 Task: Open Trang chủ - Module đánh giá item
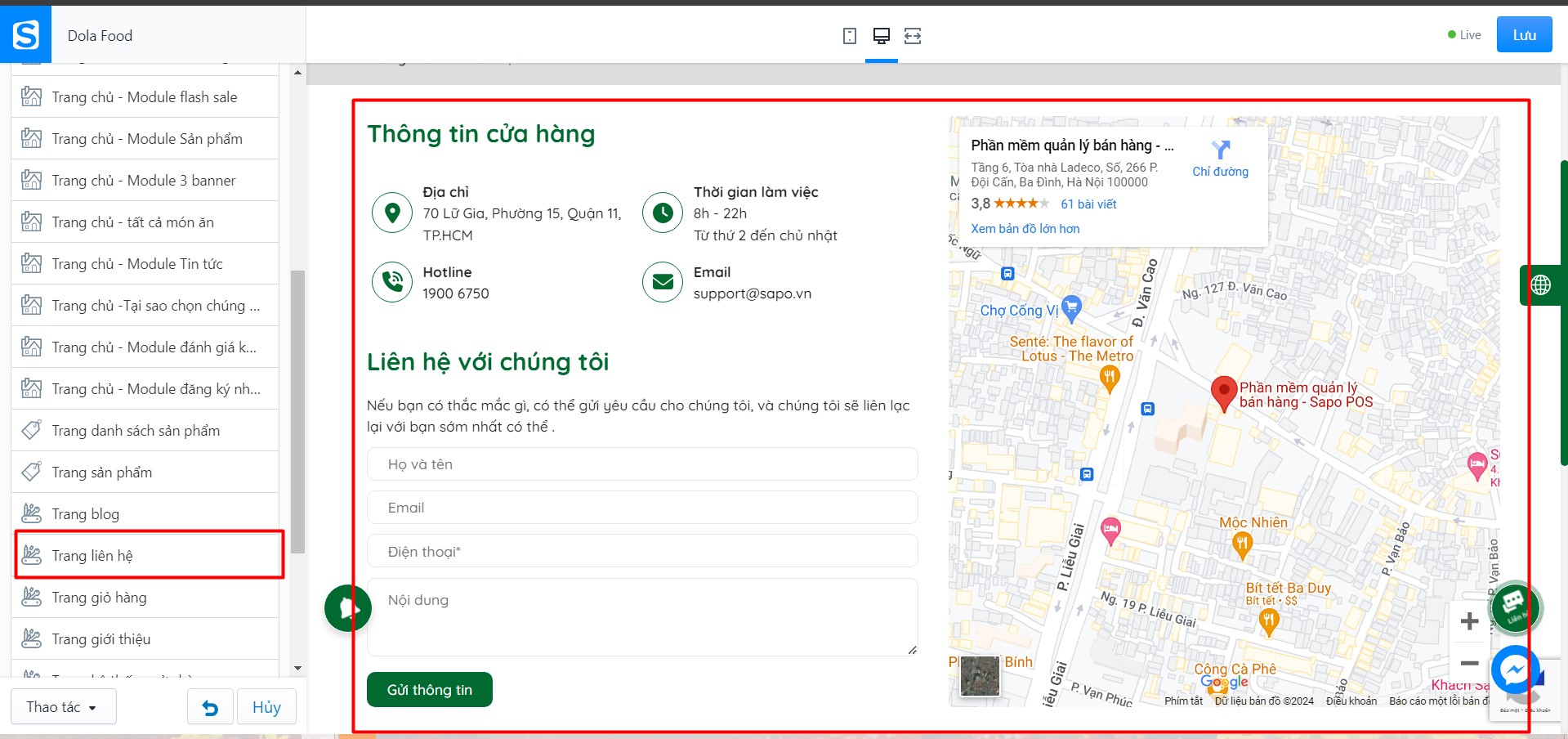pos(145,347)
